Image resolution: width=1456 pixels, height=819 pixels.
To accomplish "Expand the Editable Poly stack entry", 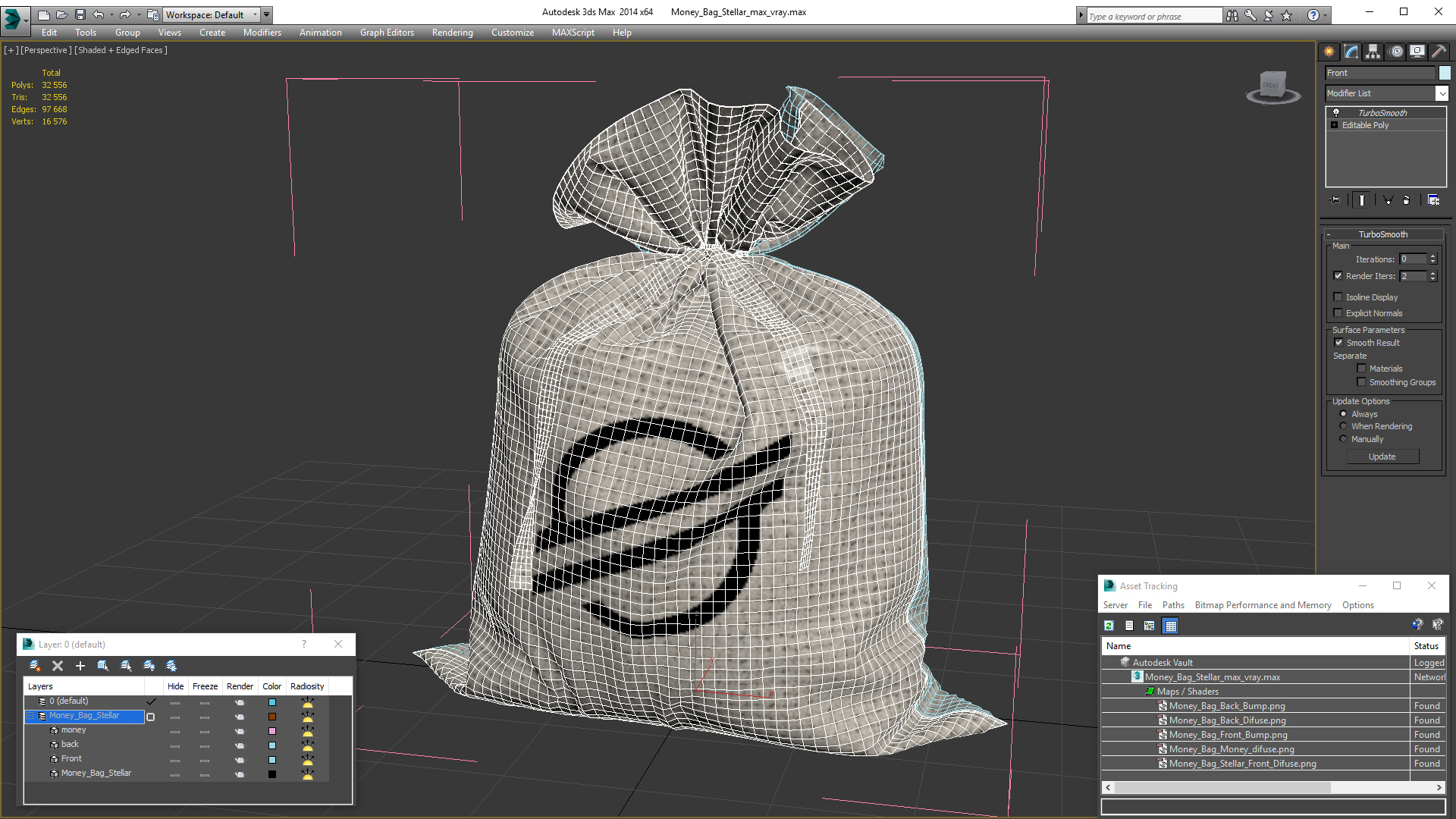I will (x=1334, y=125).
